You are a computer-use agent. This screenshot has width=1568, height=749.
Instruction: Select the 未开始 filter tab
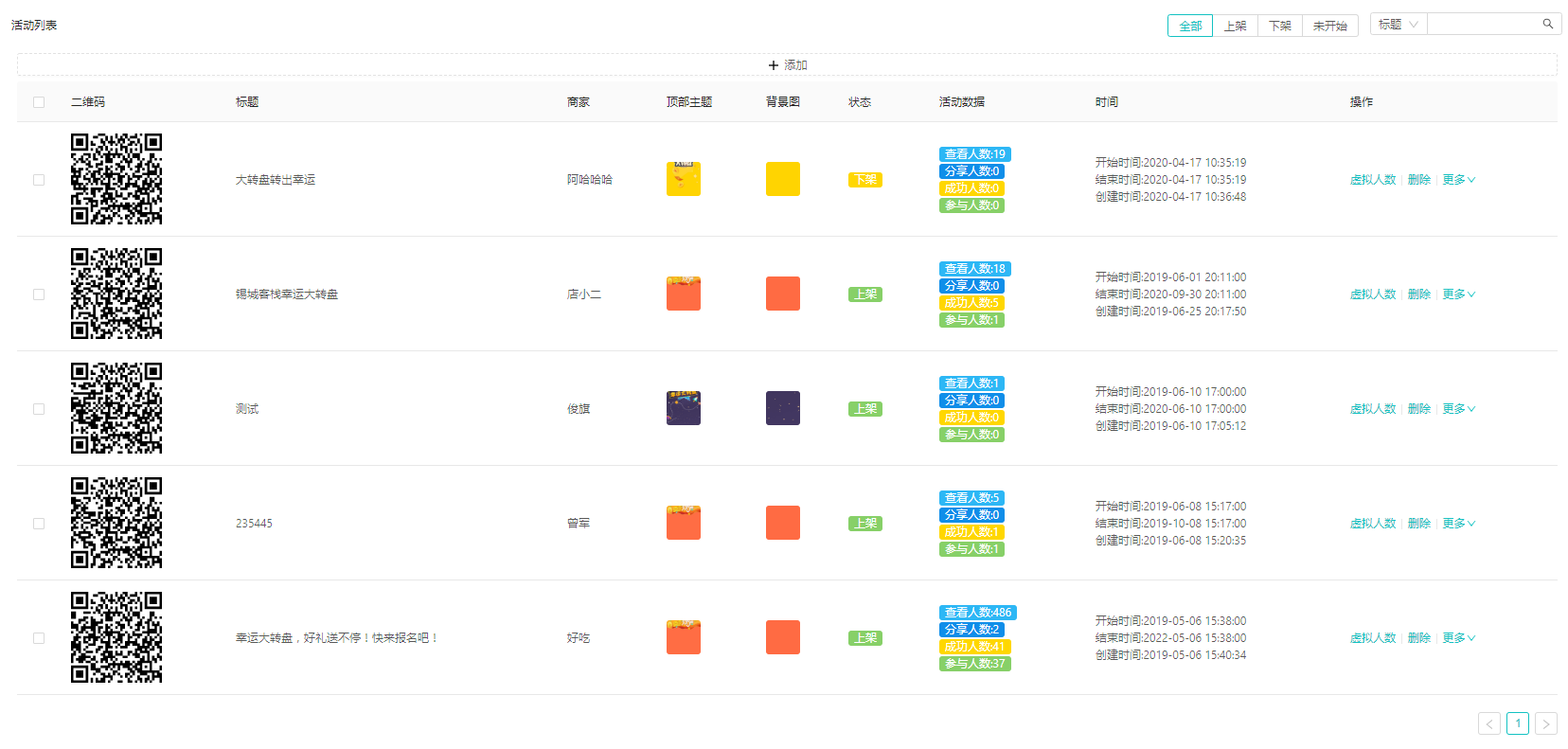pos(1330,26)
